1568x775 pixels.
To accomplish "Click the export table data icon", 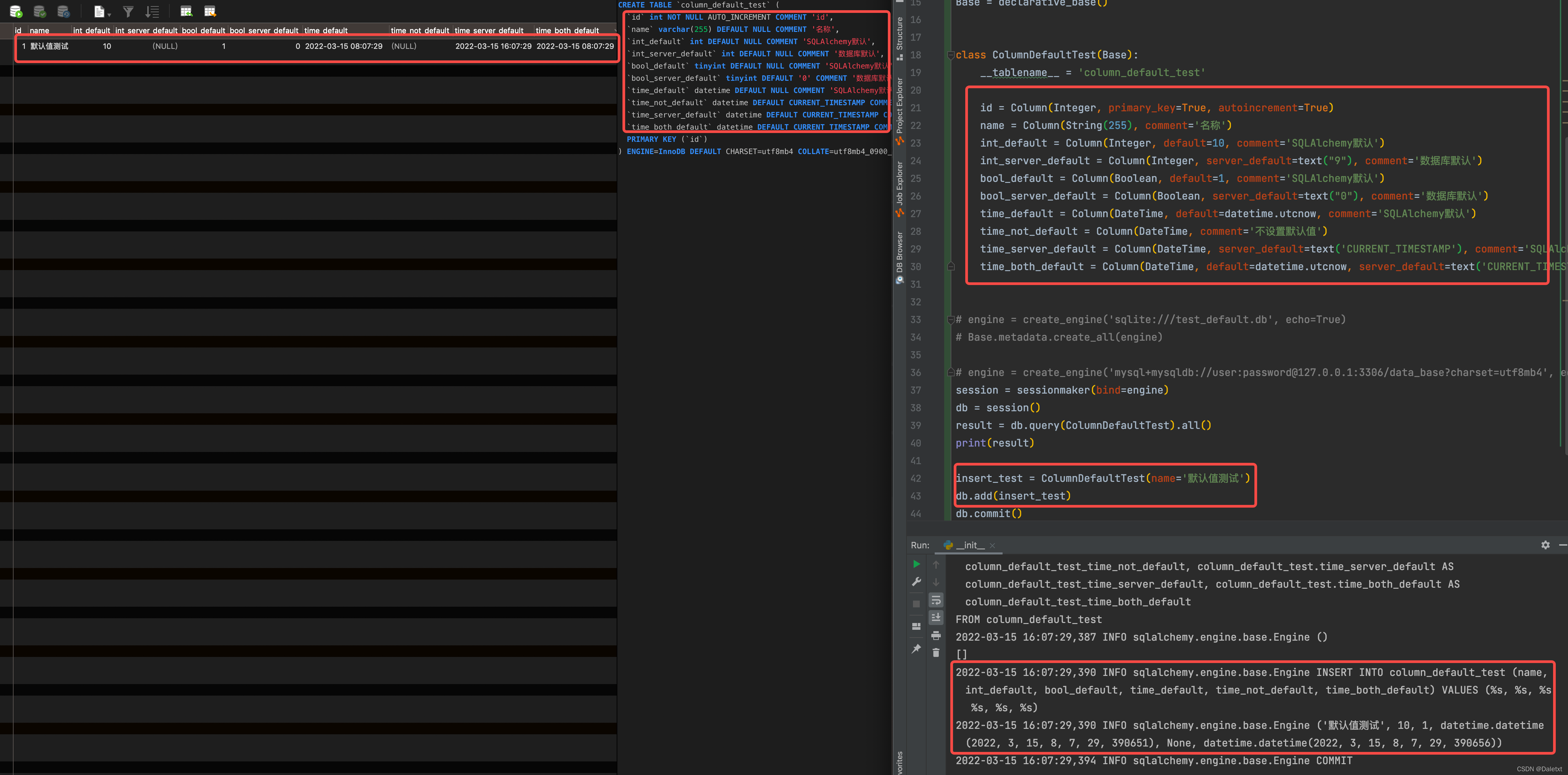I will pyautogui.click(x=210, y=12).
